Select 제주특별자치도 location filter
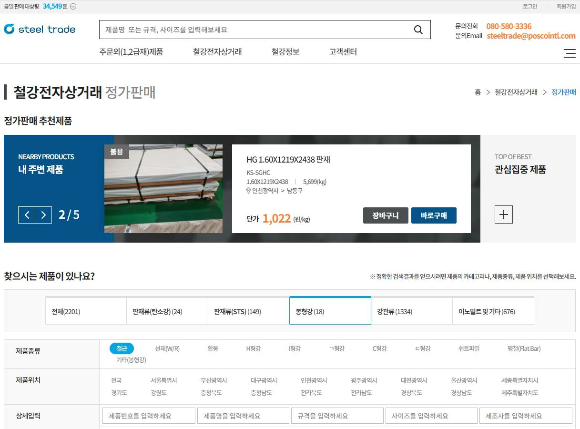This screenshot has height=429, width=580. (x=520, y=393)
